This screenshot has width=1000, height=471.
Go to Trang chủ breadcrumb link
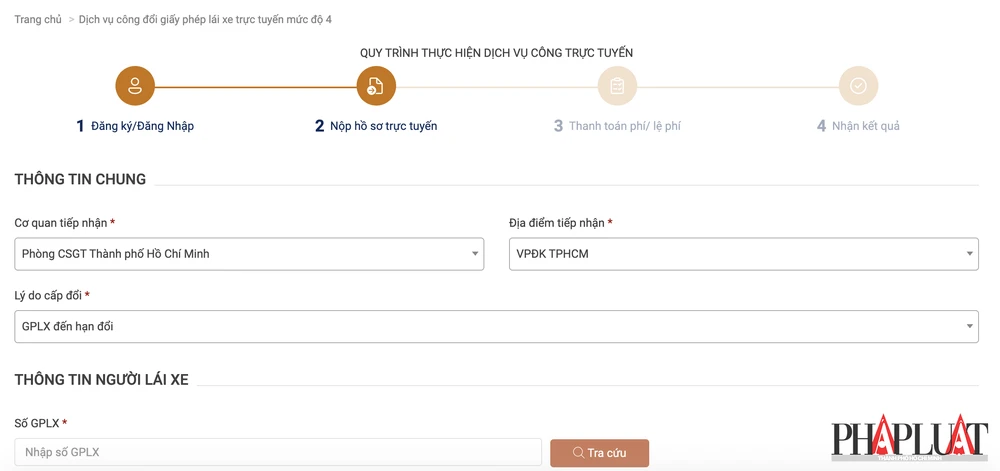(38, 20)
